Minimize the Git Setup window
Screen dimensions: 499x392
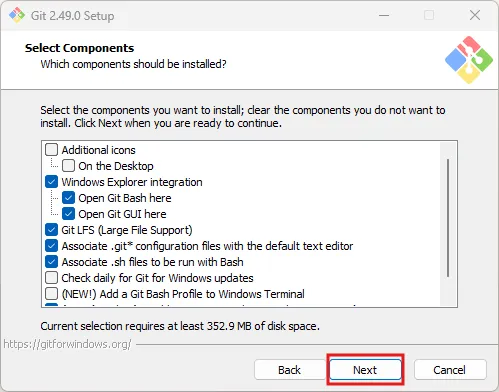point(384,15)
